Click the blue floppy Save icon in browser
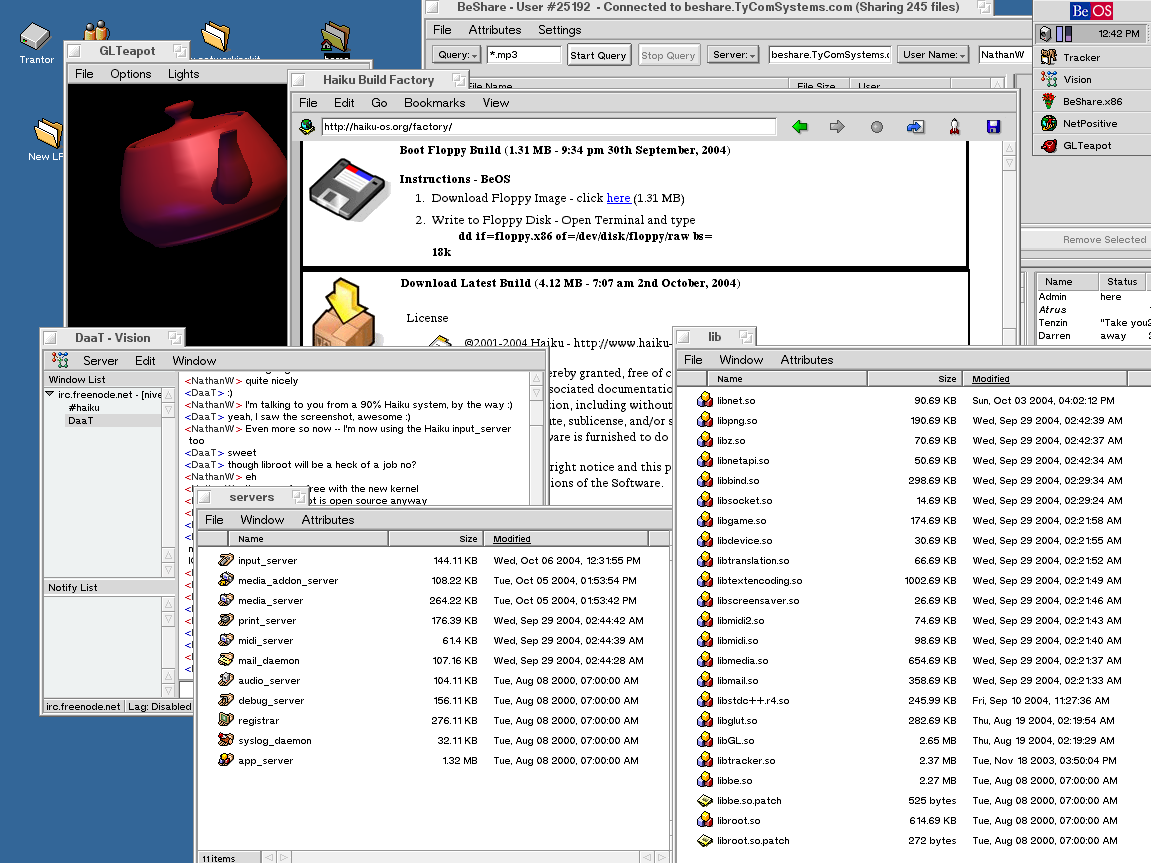The width and height of the screenshot is (1152, 864). (993, 127)
